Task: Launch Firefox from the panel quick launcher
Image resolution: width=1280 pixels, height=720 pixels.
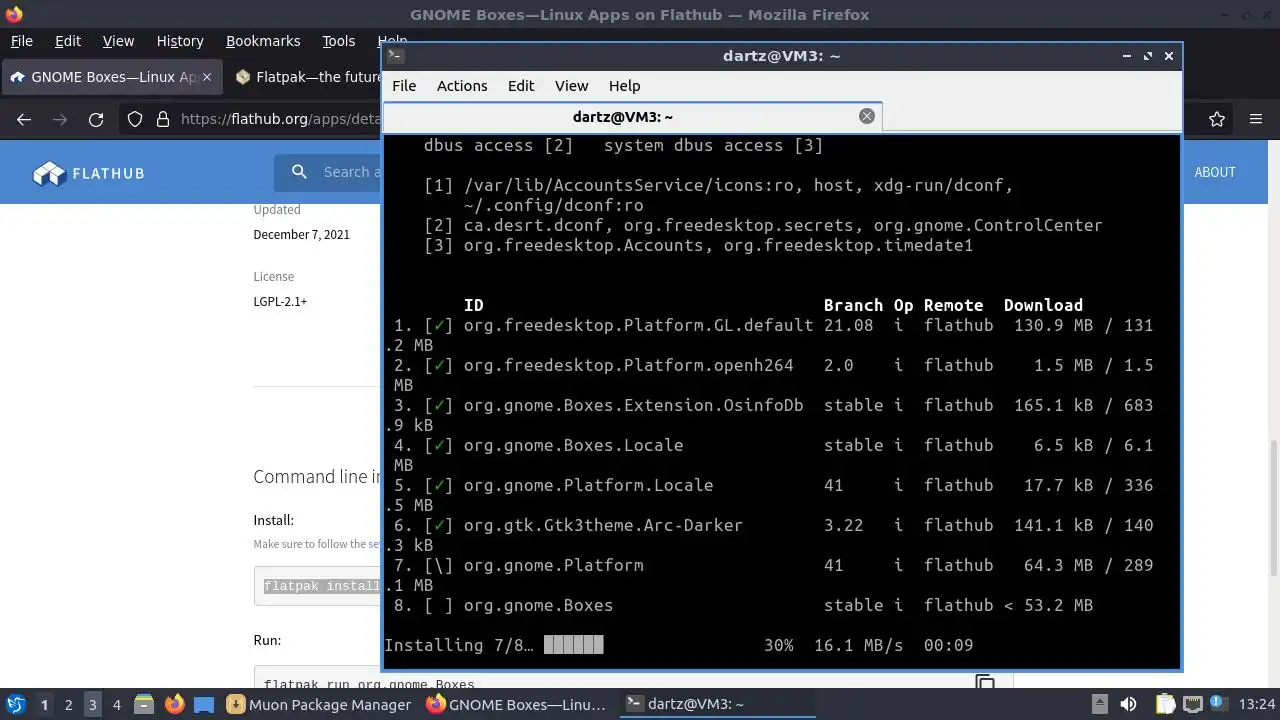Action: coord(174,704)
